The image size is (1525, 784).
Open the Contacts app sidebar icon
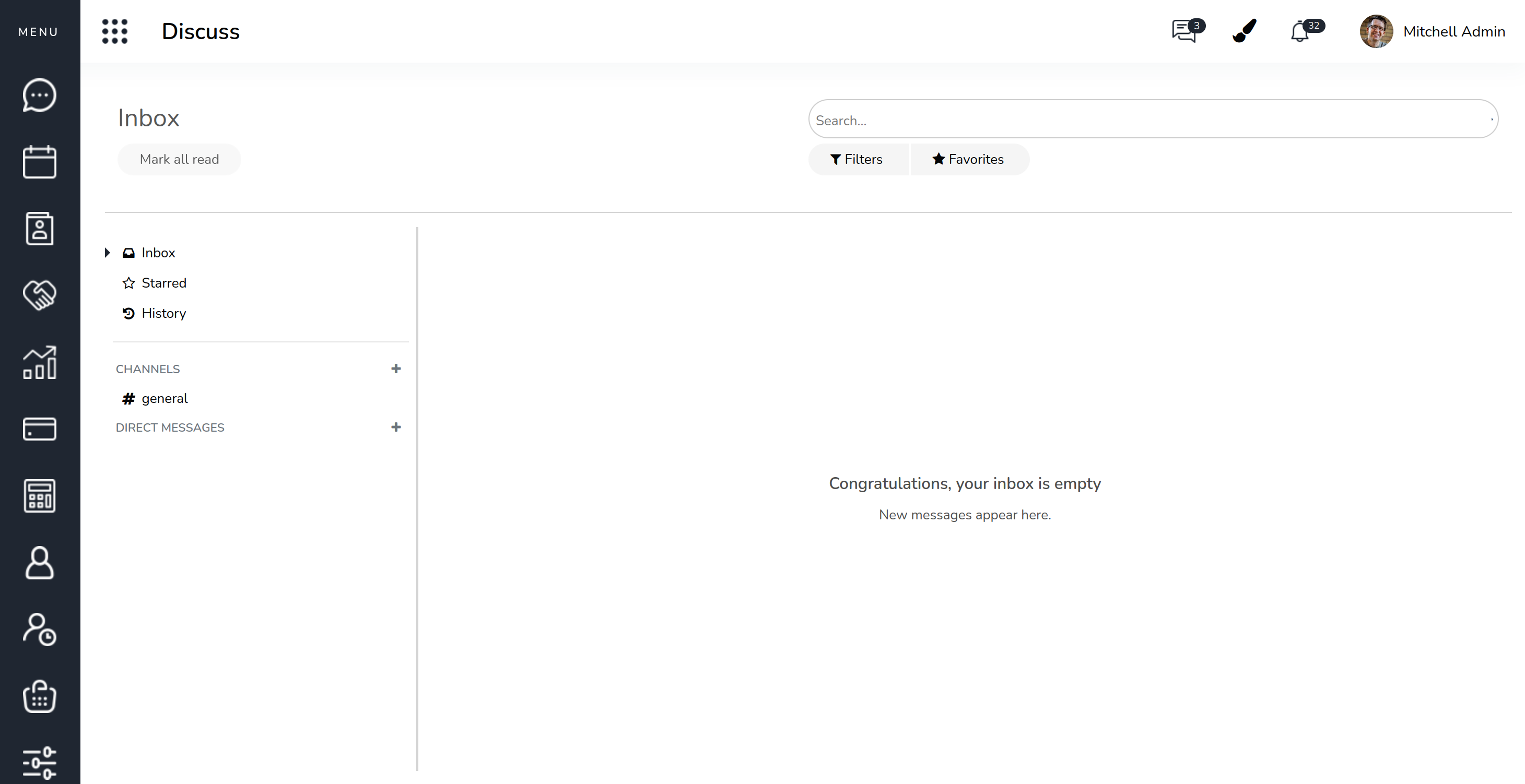[40, 229]
